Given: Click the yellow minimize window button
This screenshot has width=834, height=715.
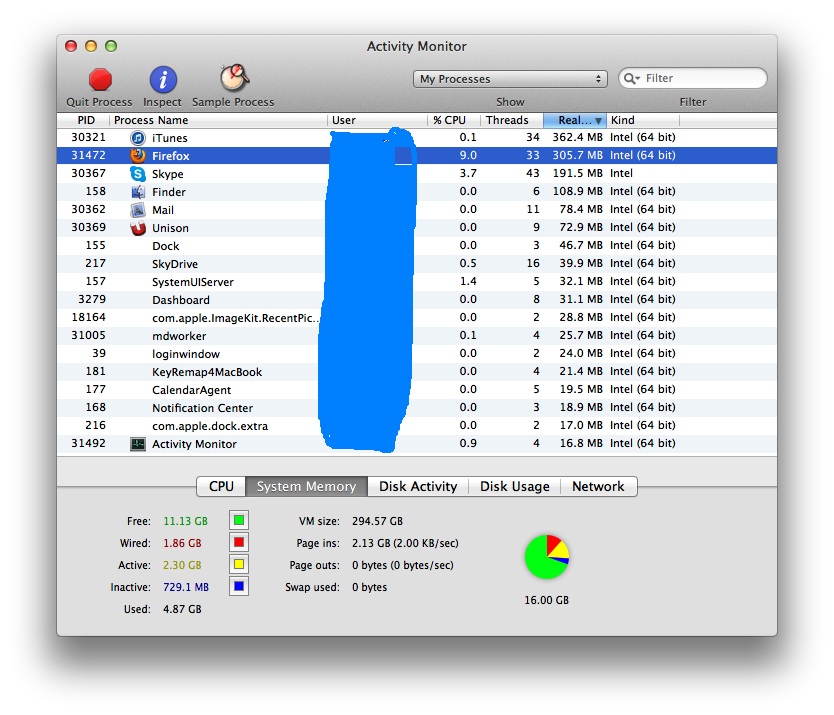Looking at the screenshot, I should [x=91, y=46].
